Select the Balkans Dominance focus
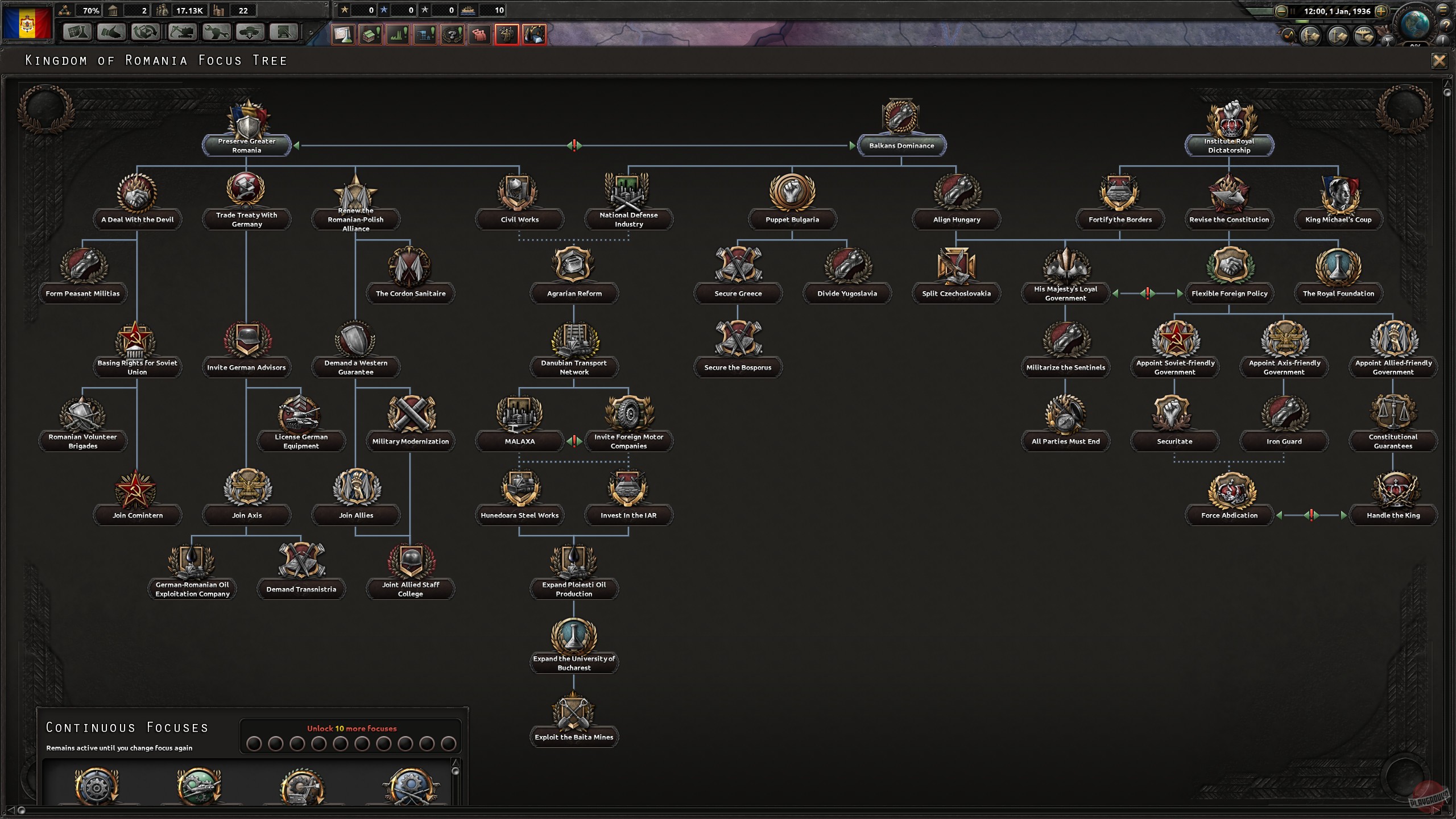Viewport: 1456px width, 819px height. [x=901, y=146]
